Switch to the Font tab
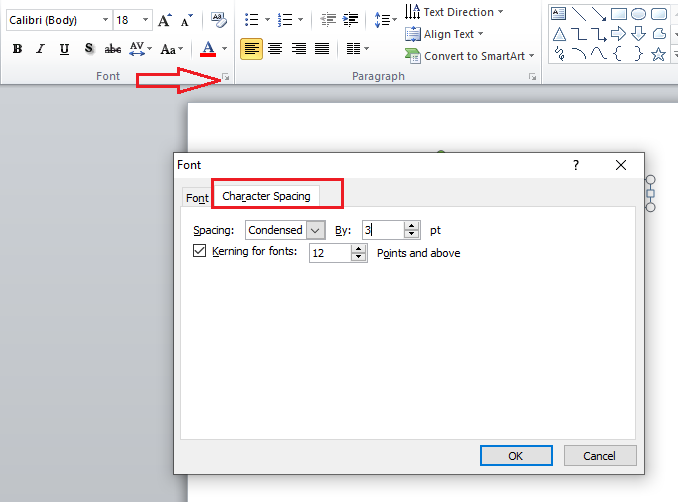The width and height of the screenshot is (678, 502). tap(197, 198)
